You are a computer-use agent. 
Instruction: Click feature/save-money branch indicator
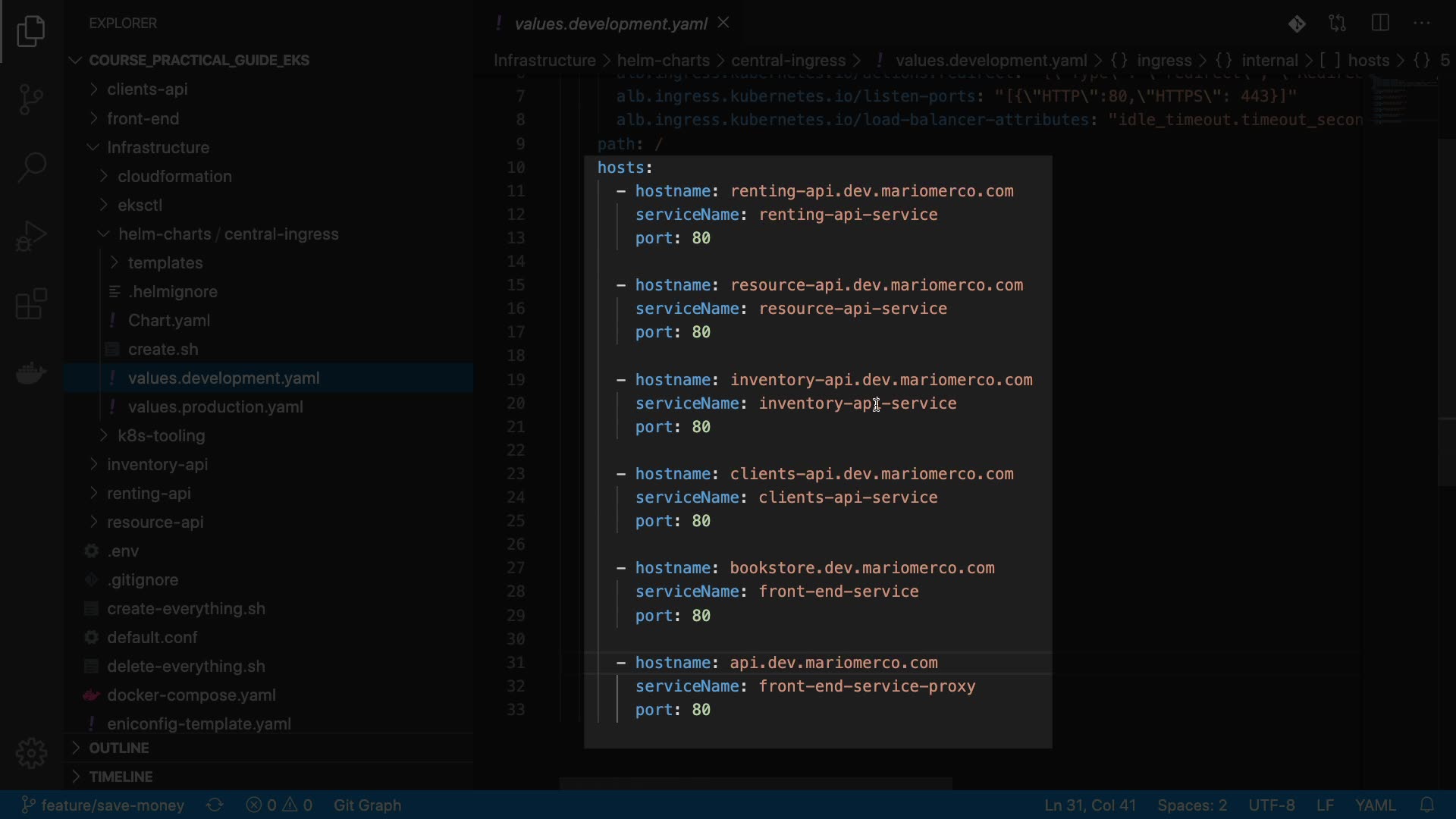click(103, 805)
